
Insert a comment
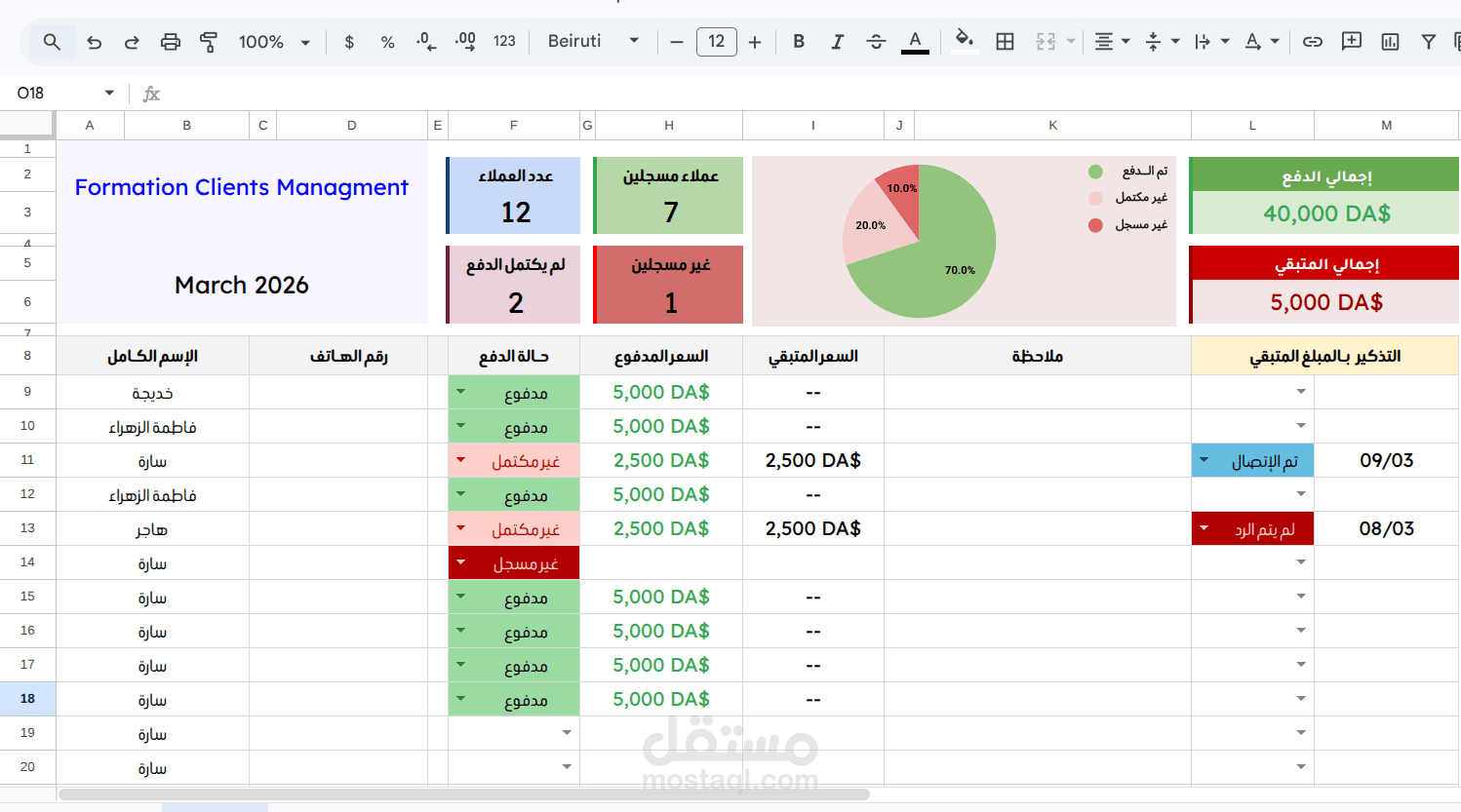click(1352, 42)
